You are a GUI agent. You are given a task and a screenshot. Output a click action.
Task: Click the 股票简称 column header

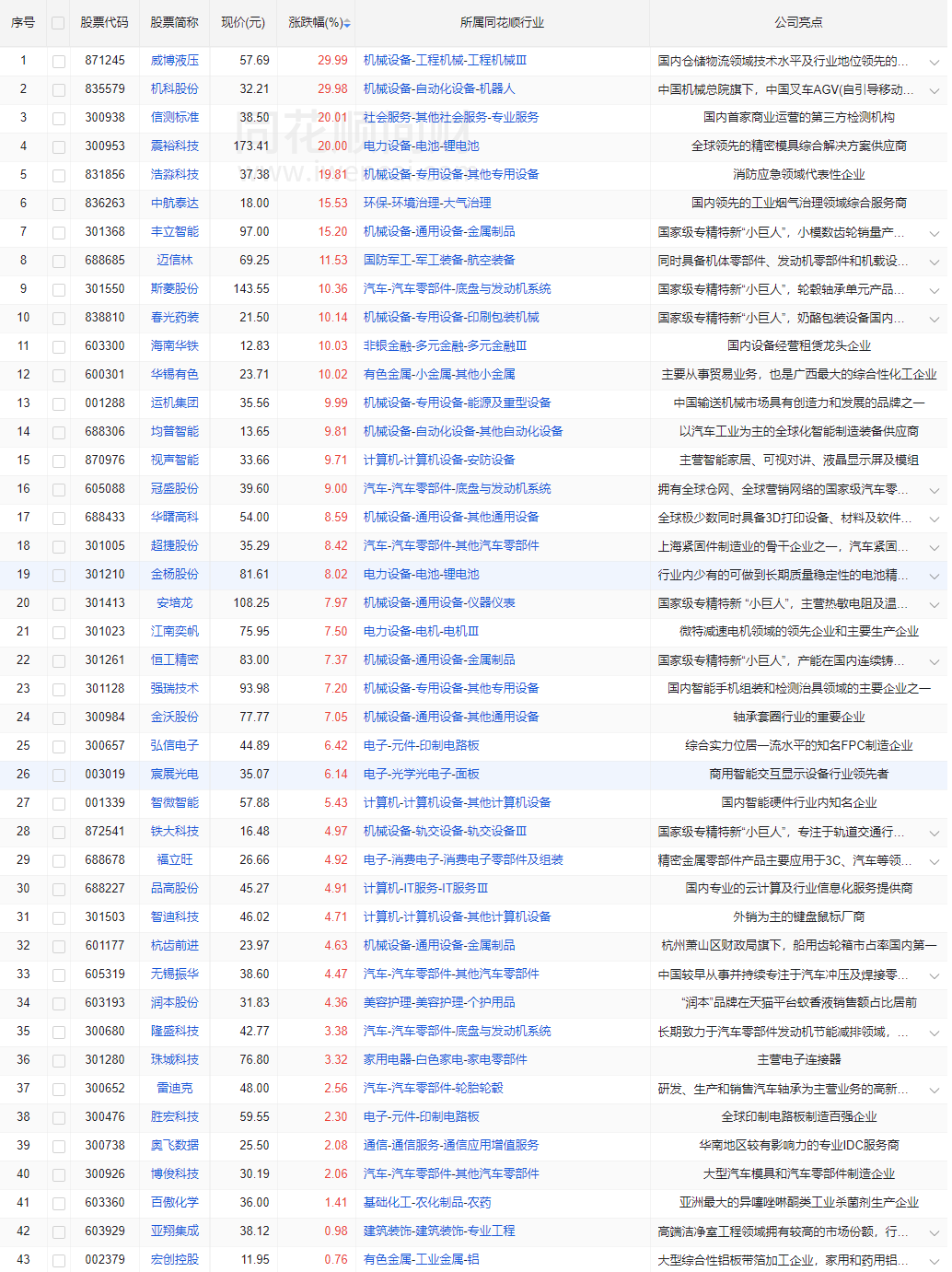[174, 22]
